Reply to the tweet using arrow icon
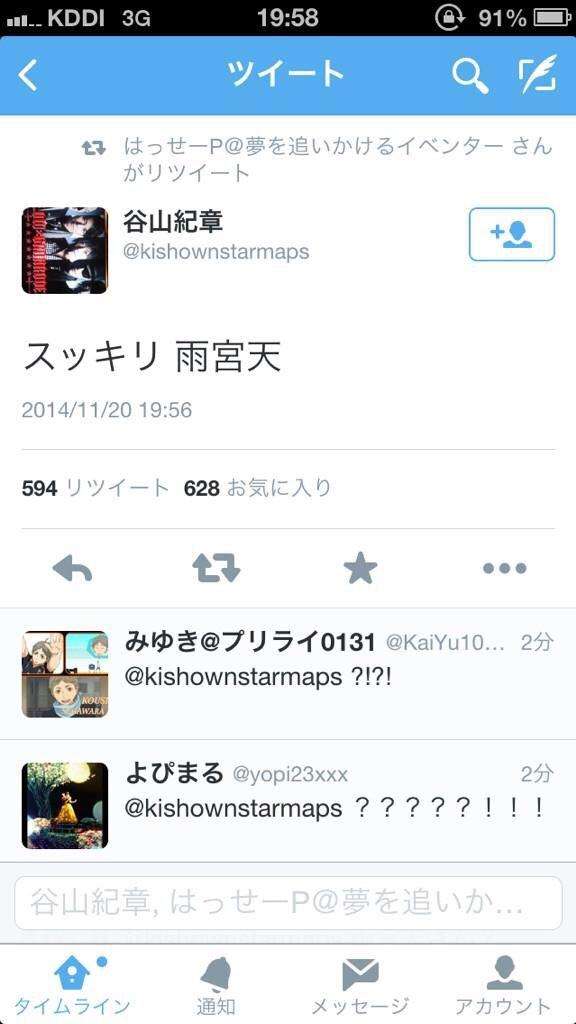This screenshot has width=576, height=1024. click(x=72, y=568)
